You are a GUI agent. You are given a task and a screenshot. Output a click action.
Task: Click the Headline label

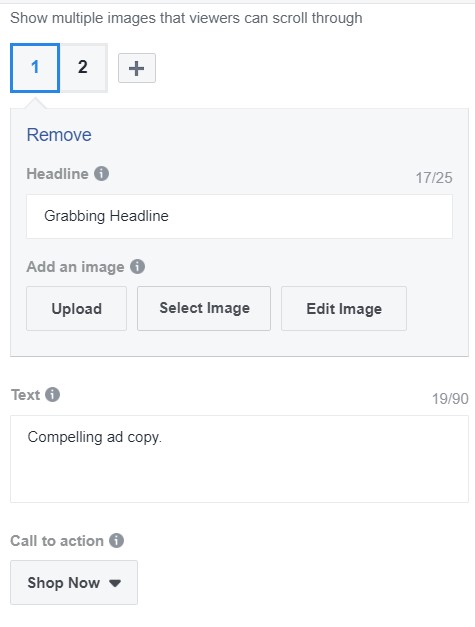(57, 174)
